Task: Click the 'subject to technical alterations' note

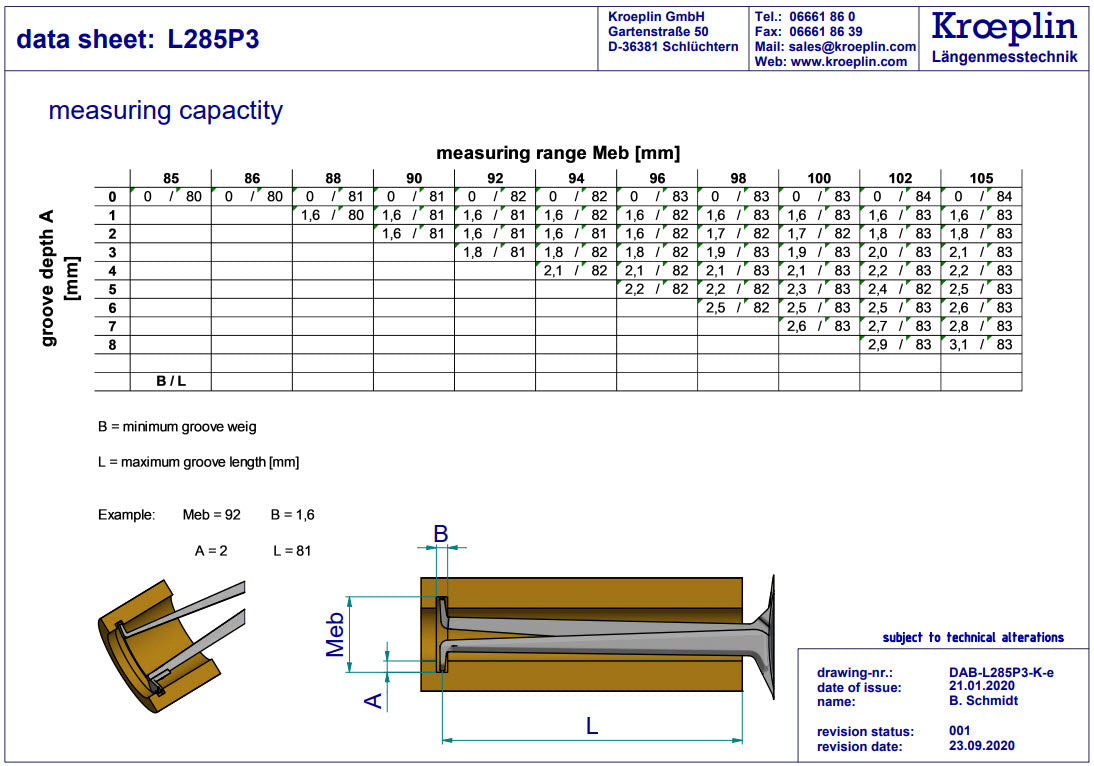Action: 973,638
